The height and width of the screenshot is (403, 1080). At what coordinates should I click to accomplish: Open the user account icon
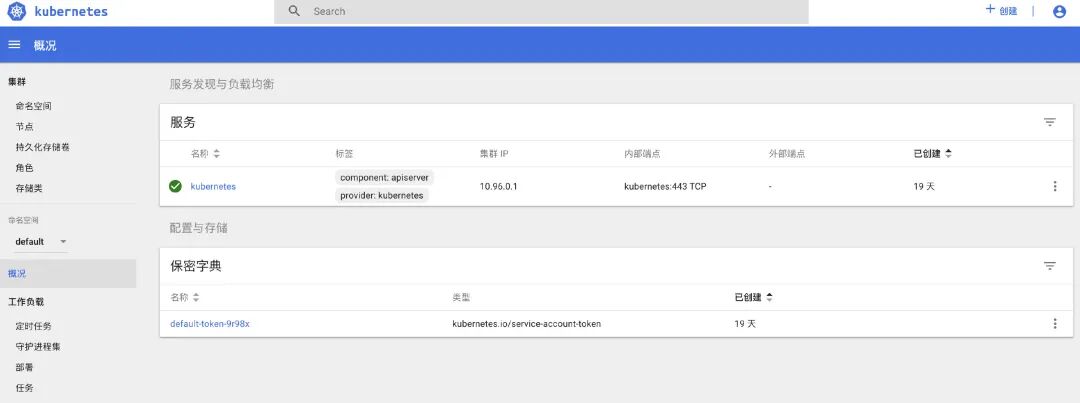(1059, 12)
